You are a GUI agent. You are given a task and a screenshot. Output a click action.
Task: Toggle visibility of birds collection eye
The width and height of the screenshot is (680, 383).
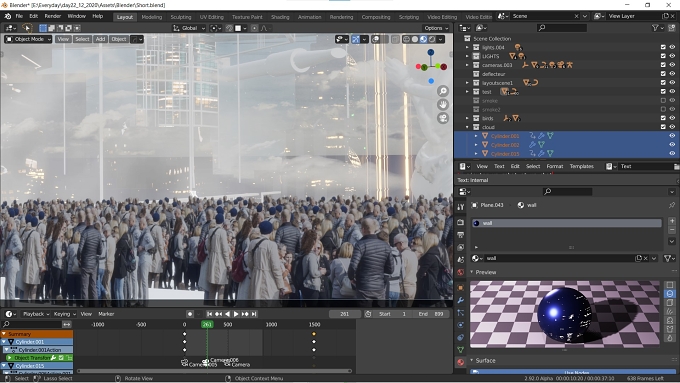click(x=672, y=118)
